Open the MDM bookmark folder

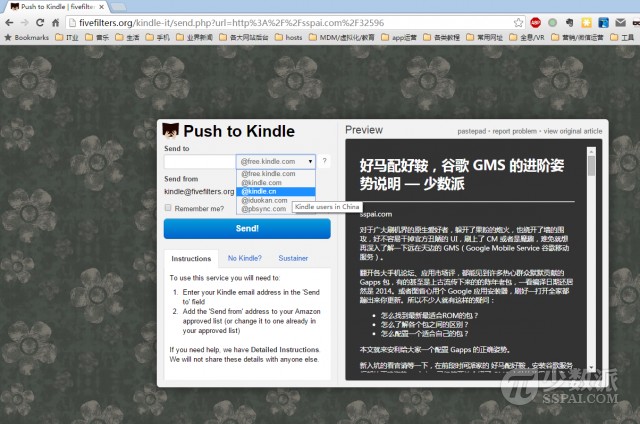point(342,38)
